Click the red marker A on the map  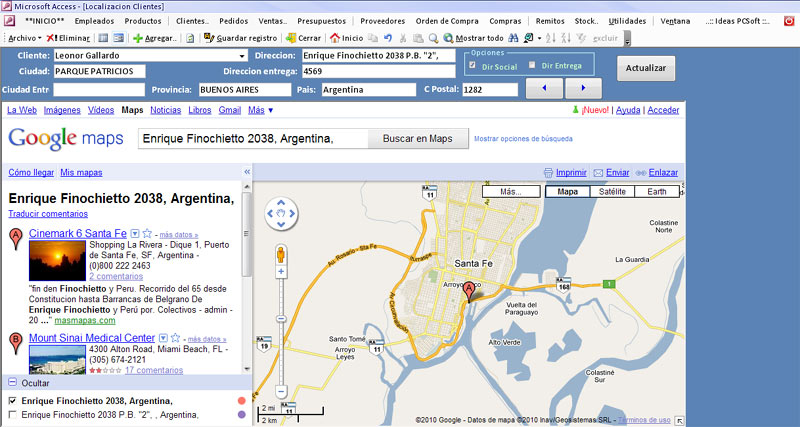pos(467,290)
